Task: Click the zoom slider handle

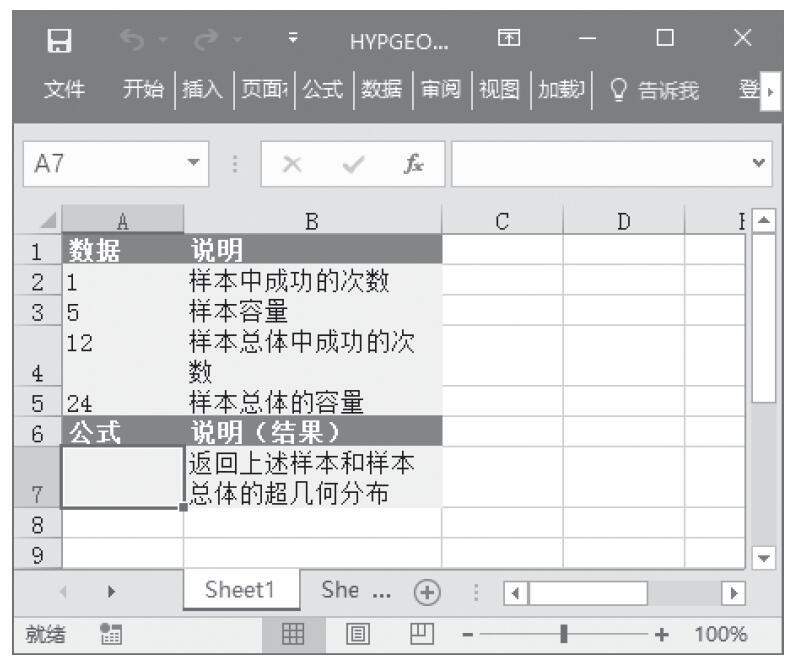Action: click(566, 634)
